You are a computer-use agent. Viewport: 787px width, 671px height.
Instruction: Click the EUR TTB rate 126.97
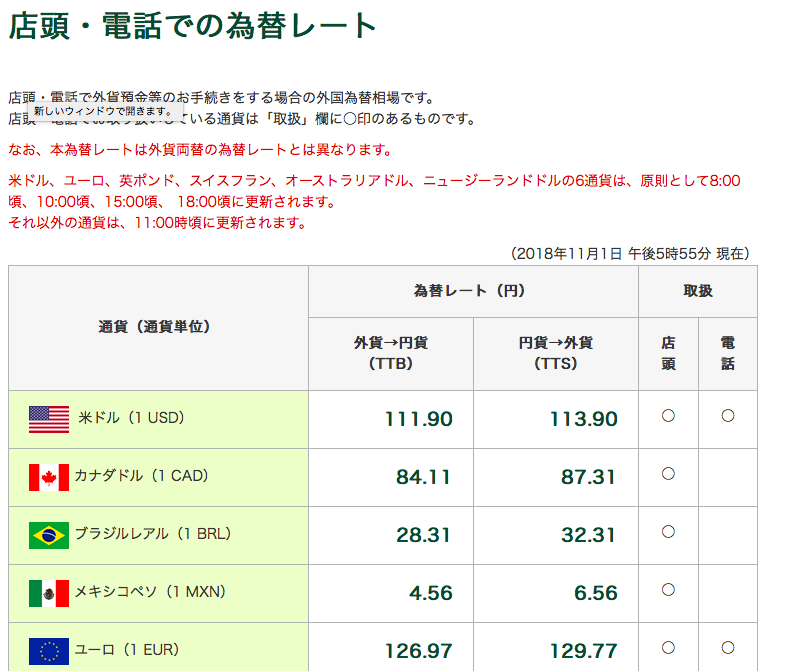coord(418,651)
